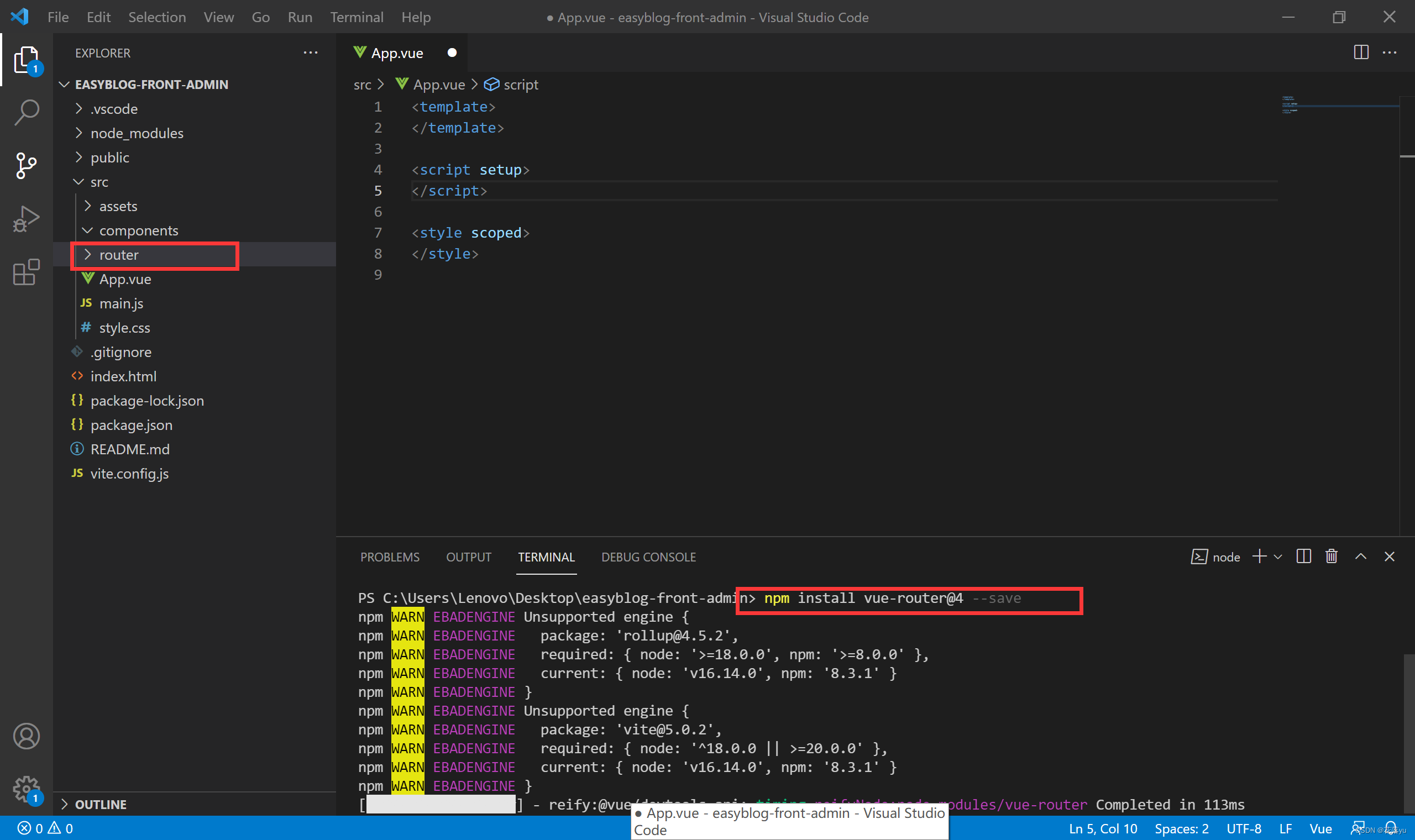Open the View menu
Screen dimensions: 1415x840
click(218, 18)
